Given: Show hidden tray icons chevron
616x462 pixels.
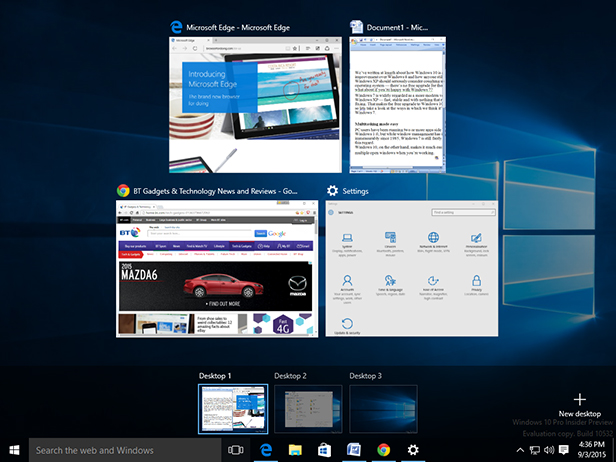Looking at the screenshot, I should 520,450.
